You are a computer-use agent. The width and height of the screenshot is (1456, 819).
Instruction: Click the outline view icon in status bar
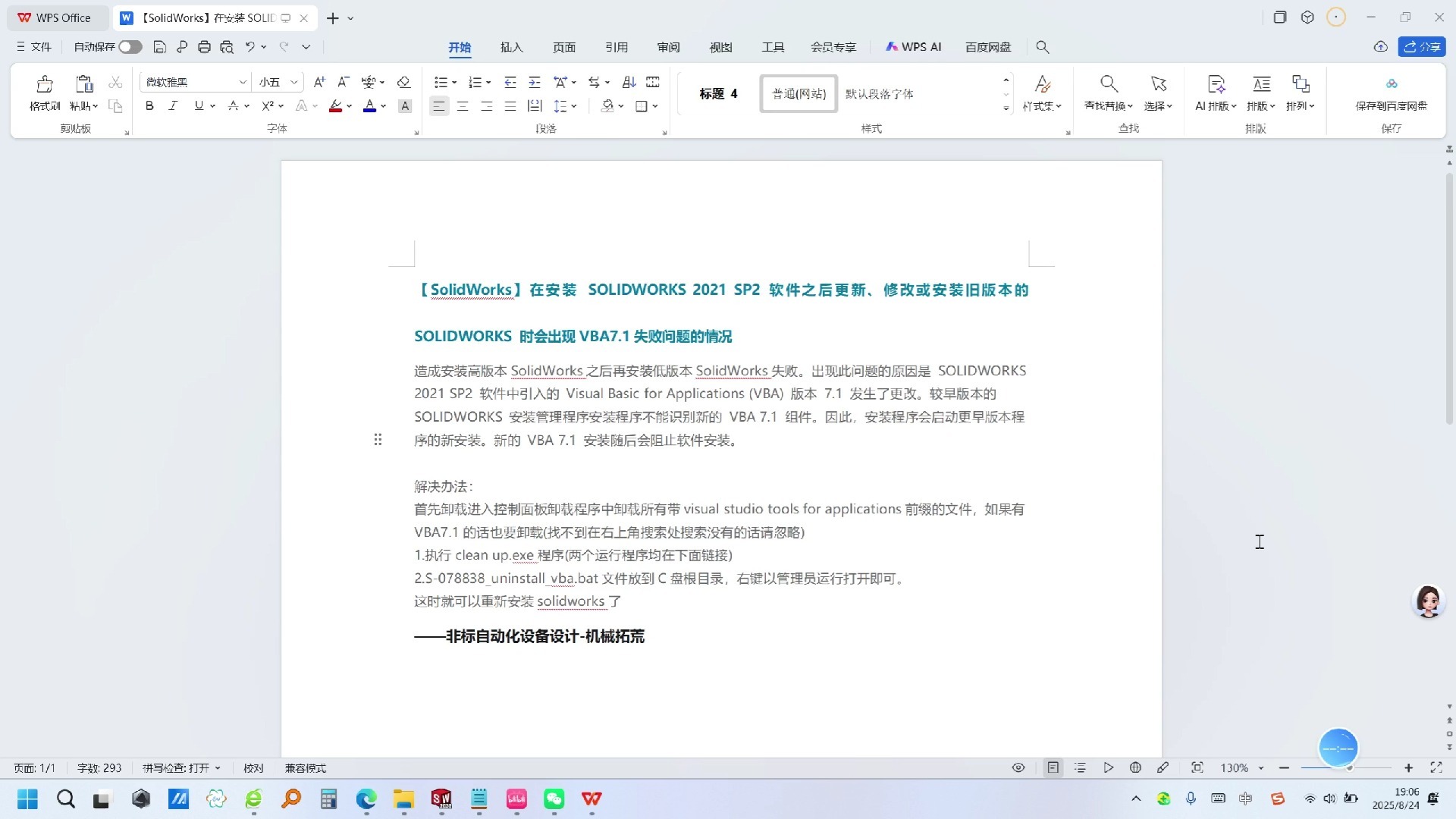pos(1081,767)
